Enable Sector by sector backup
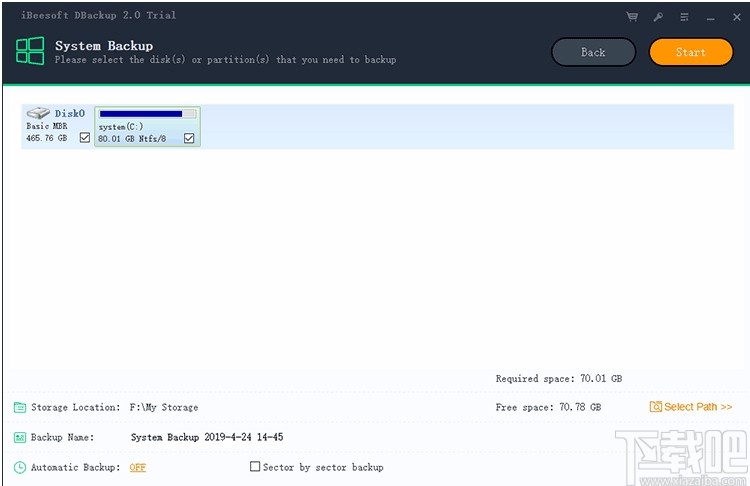Viewport: 750px width, 486px height. [x=255, y=466]
